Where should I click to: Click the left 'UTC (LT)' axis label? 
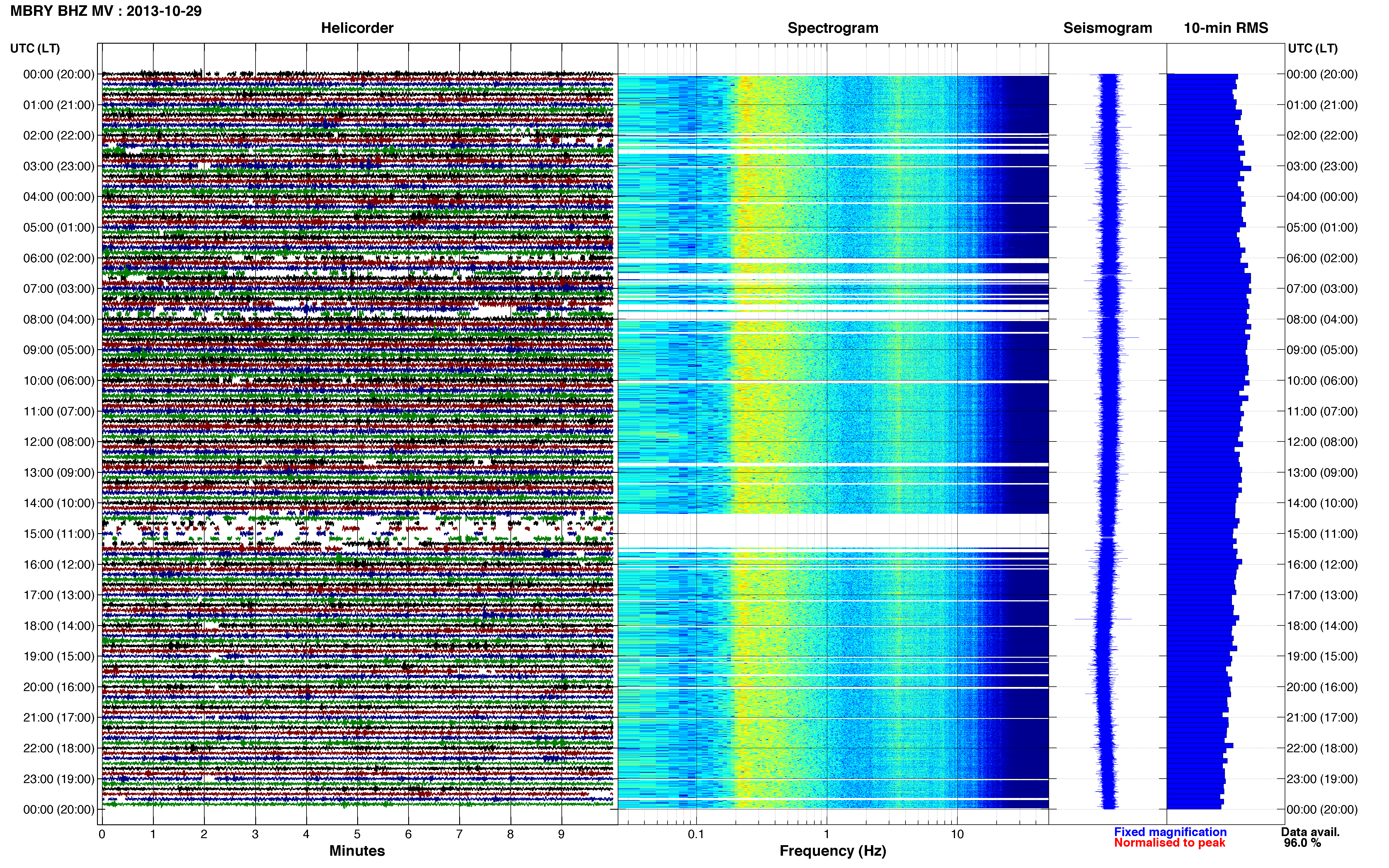pyautogui.click(x=35, y=48)
